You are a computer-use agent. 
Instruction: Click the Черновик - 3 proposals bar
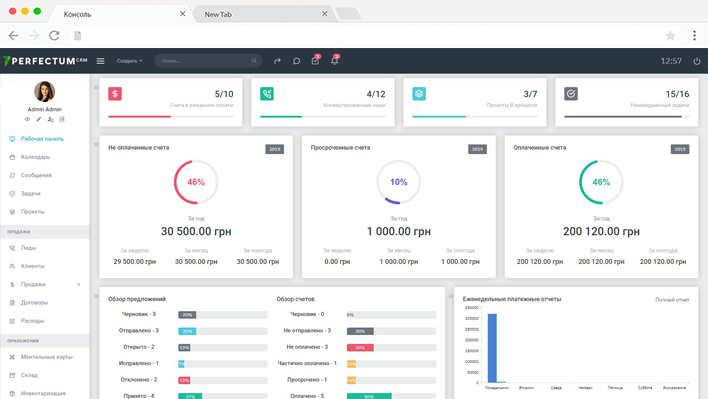tap(223, 315)
